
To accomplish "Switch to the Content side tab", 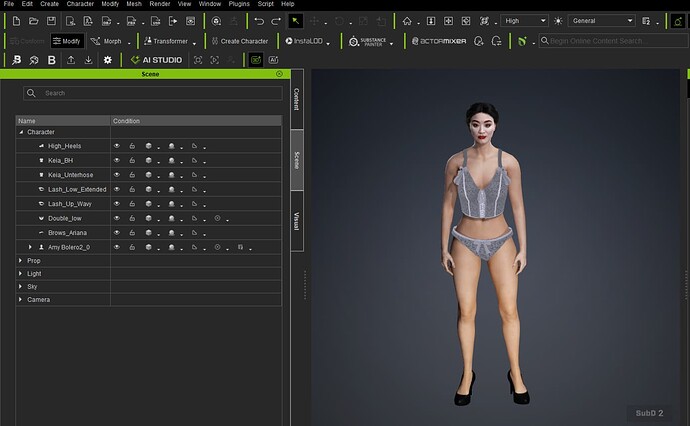I will coord(297,99).
